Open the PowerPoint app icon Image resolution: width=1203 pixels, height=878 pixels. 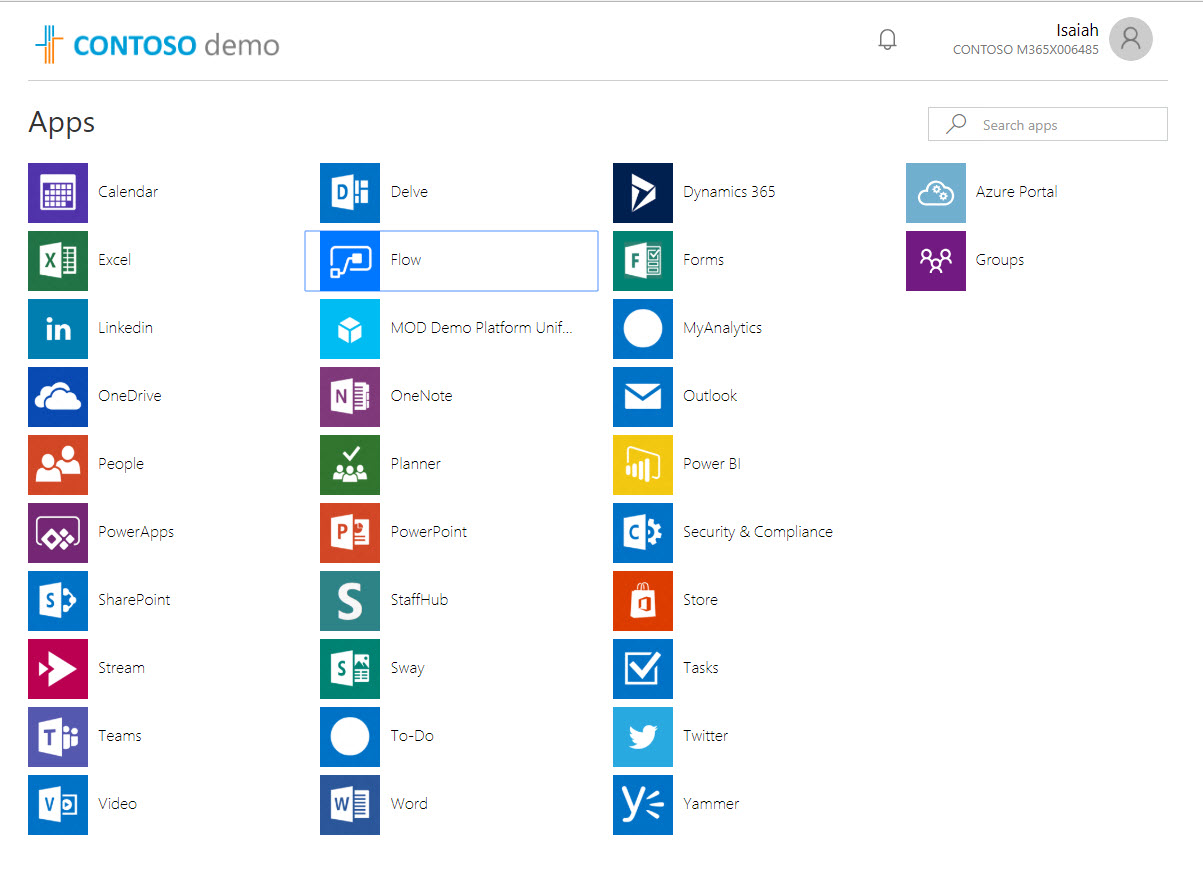[350, 533]
